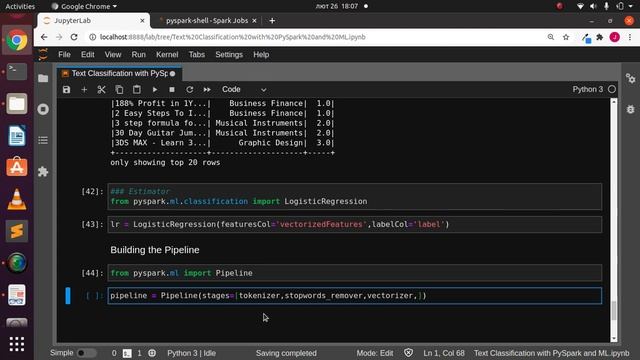Click the kernels count icon in status bar

[152, 353]
